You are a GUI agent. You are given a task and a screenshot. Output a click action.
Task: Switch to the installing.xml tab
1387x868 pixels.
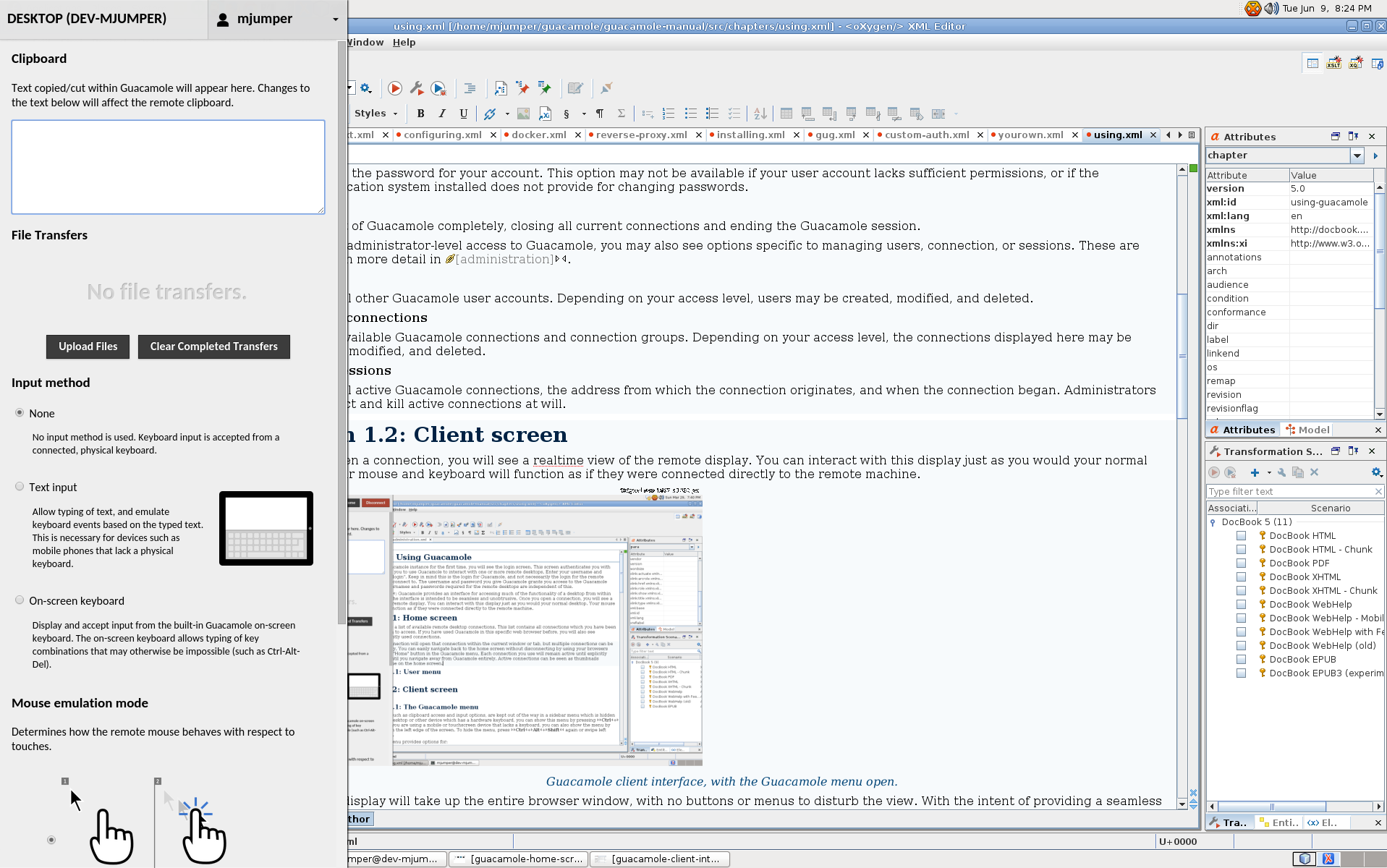click(750, 135)
